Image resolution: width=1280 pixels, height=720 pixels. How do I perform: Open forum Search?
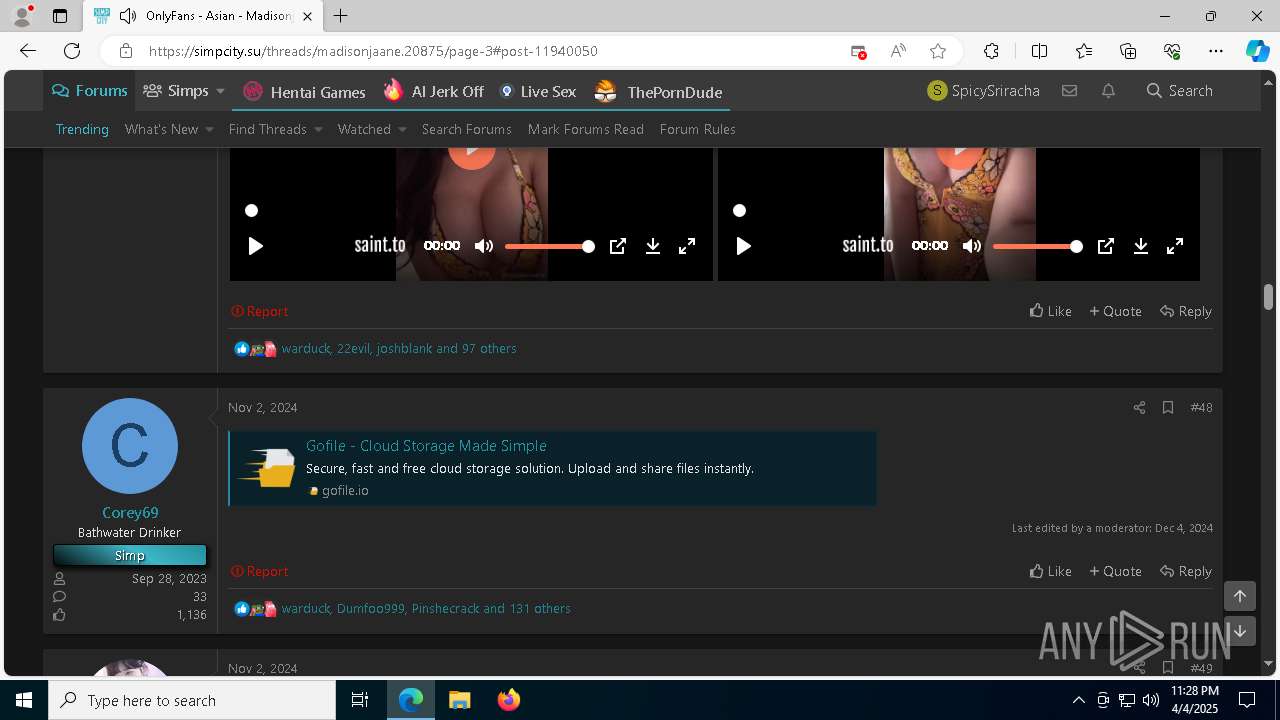(x=1180, y=91)
